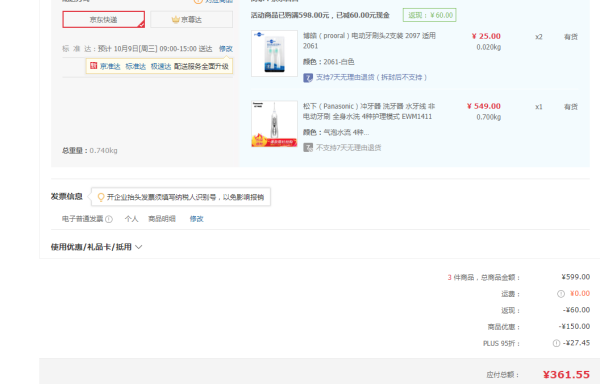Click the 标准达 link
This screenshot has height=384, width=600.
(135, 67)
